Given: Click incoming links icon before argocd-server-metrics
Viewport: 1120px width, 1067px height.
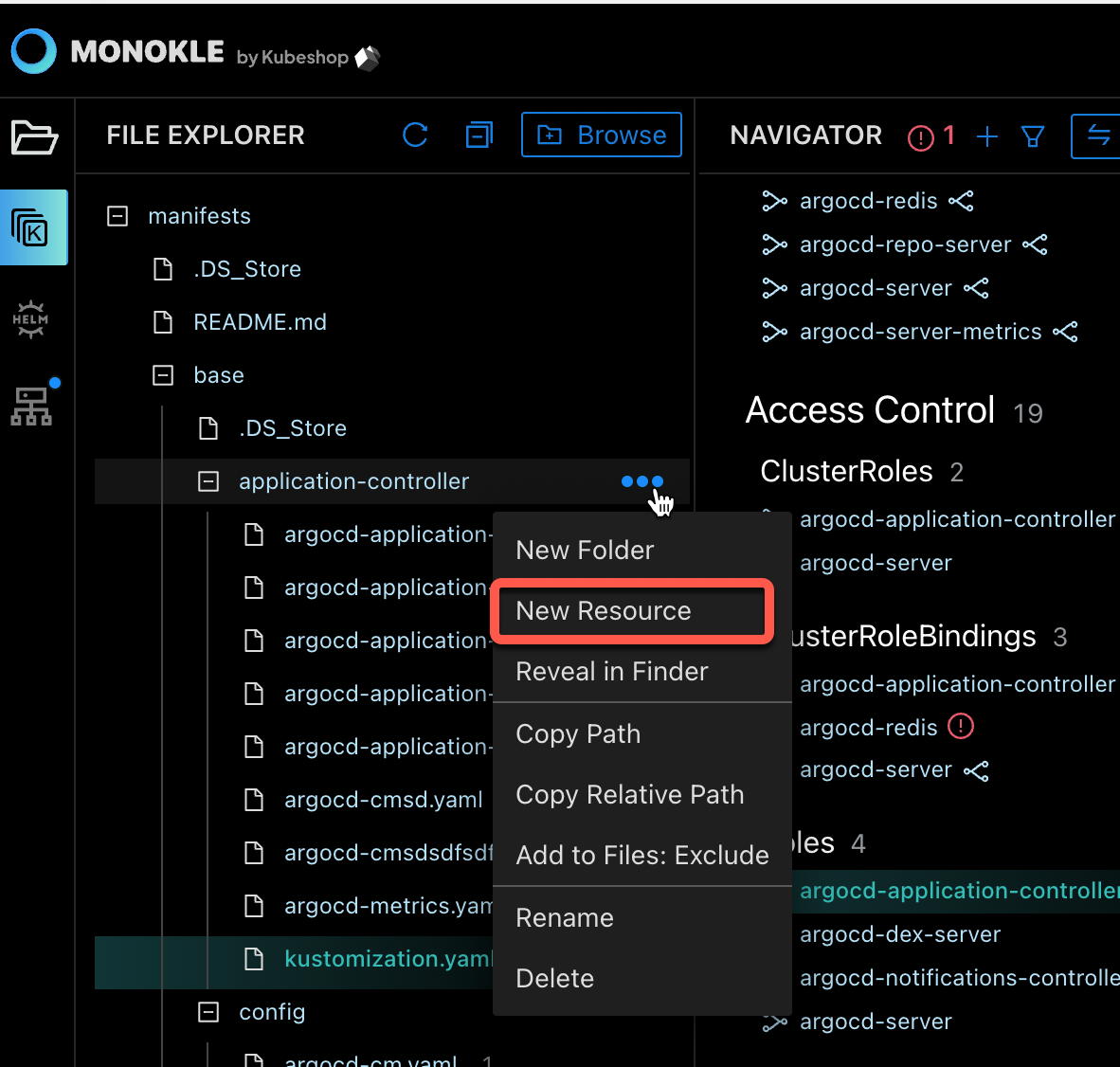Looking at the screenshot, I should pos(774,332).
